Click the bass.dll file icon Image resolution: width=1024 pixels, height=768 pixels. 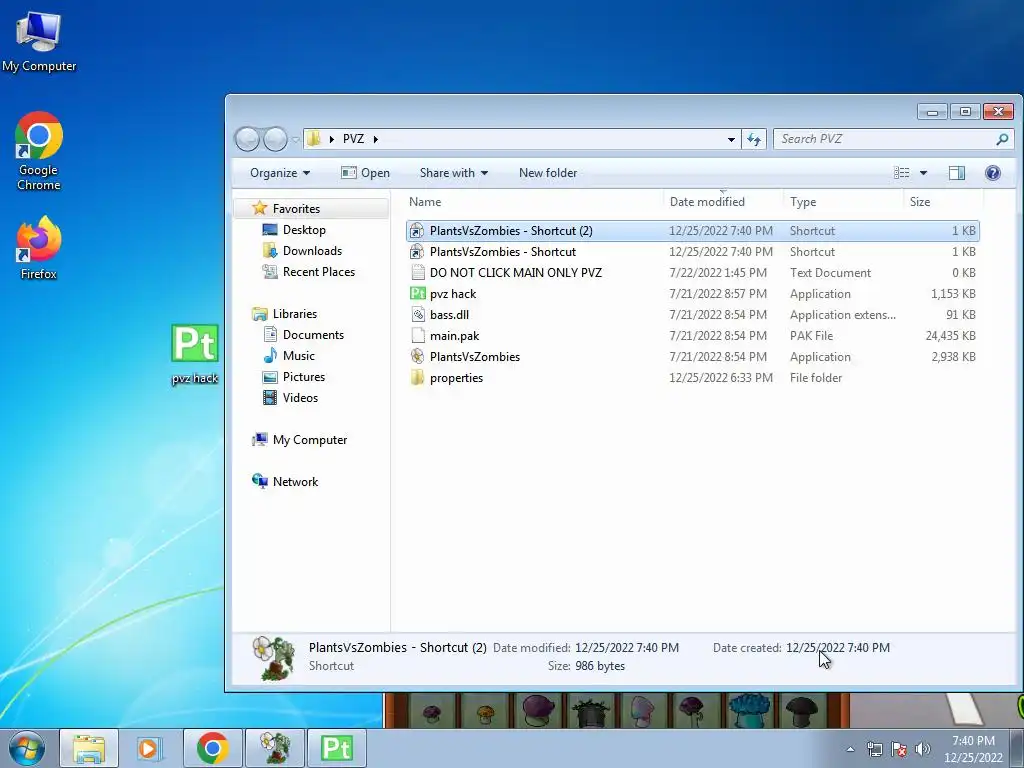tap(418, 314)
